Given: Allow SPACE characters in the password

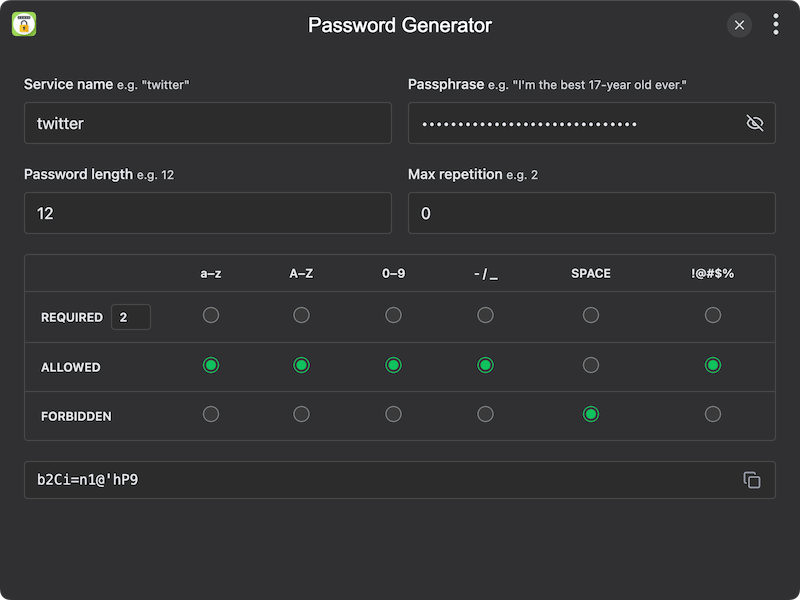Looking at the screenshot, I should [591, 365].
